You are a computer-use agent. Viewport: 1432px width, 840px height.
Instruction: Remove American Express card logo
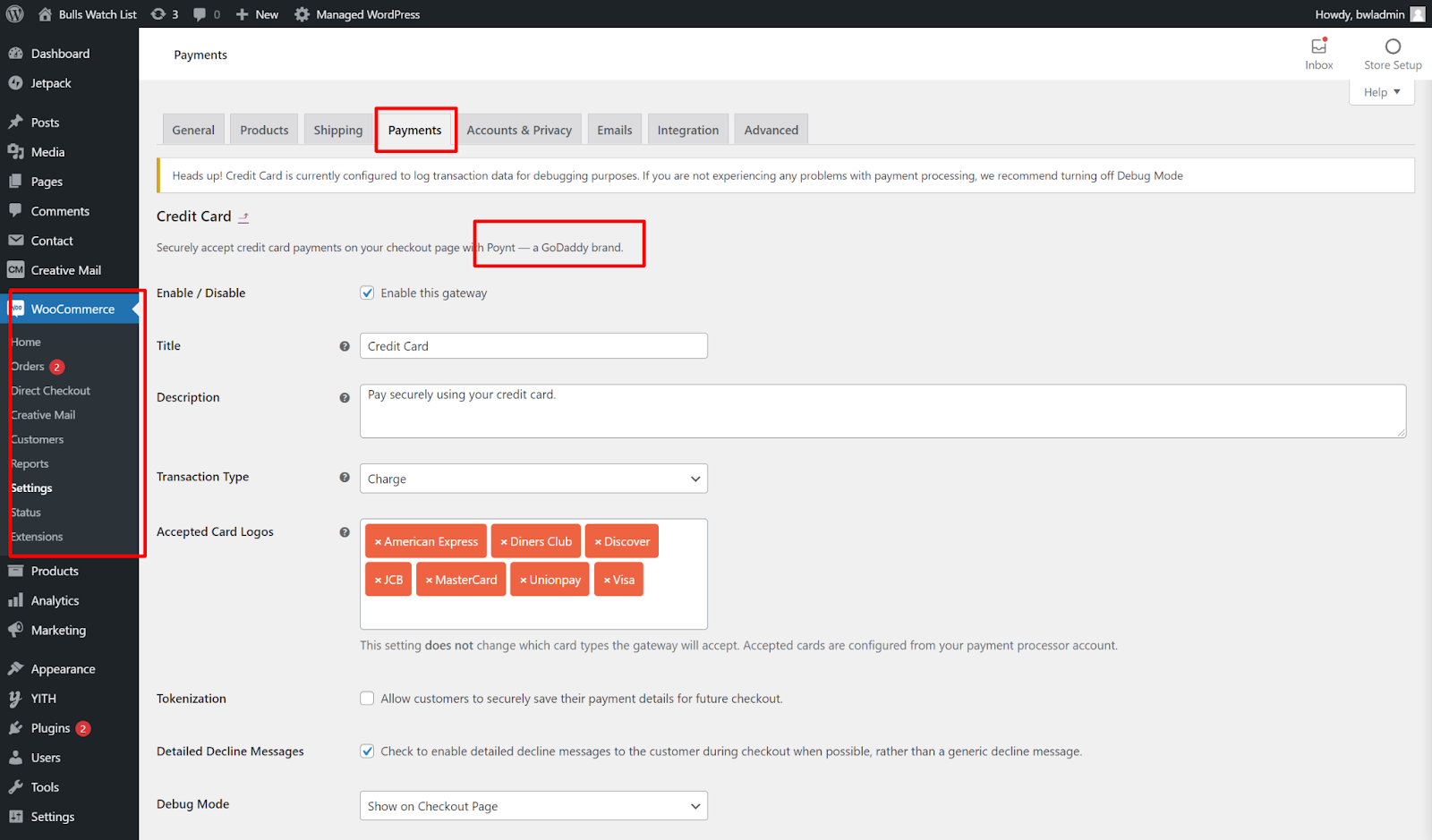(x=379, y=542)
